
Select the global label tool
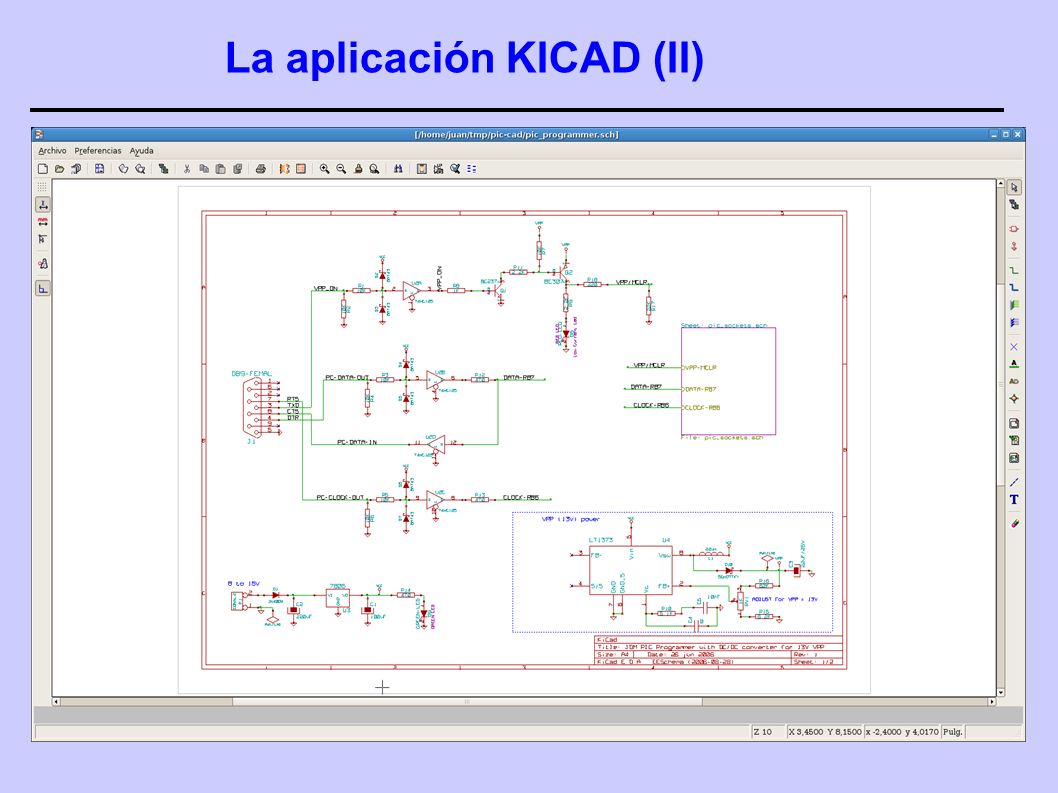click(x=1013, y=381)
